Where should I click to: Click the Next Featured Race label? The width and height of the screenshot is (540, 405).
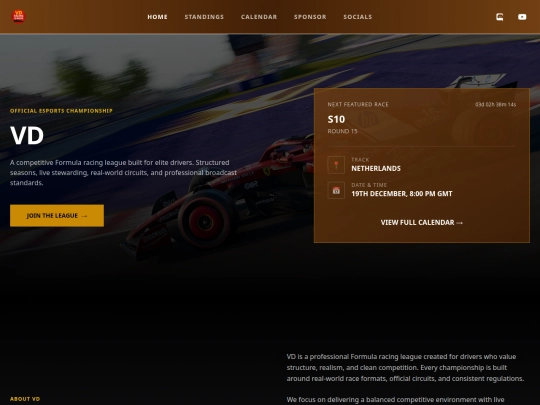click(x=358, y=104)
